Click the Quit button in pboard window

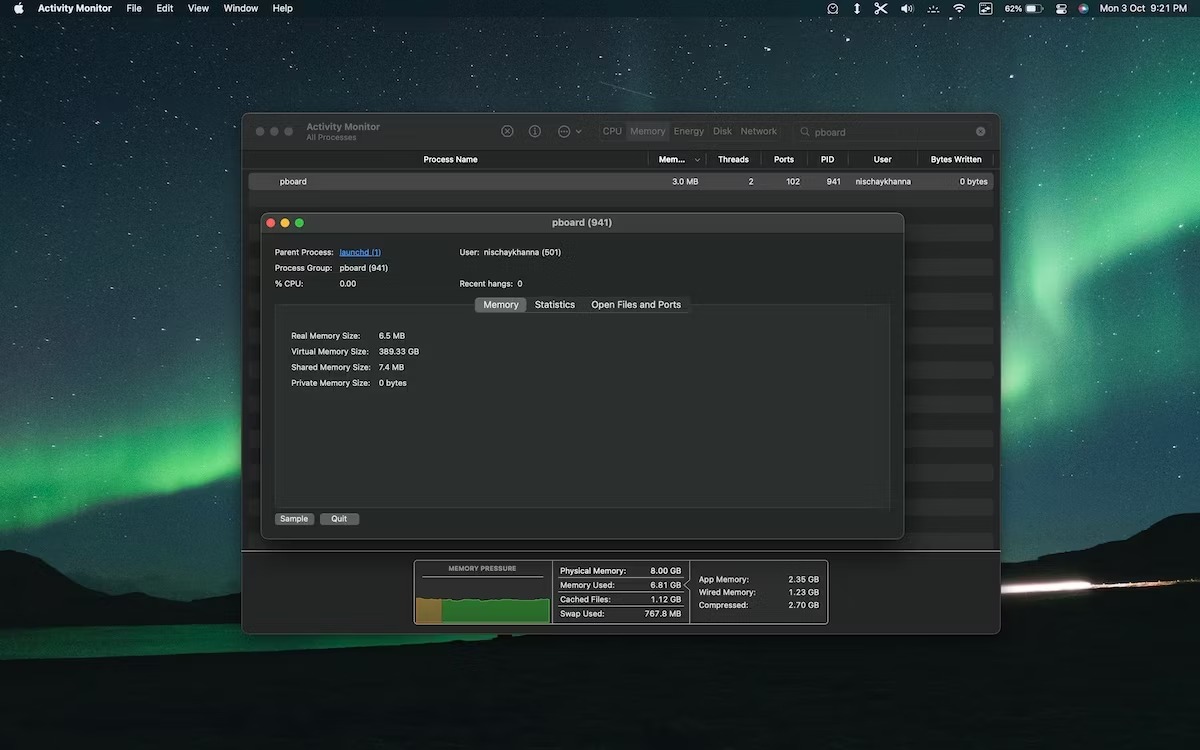pyautogui.click(x=339, y=519)
